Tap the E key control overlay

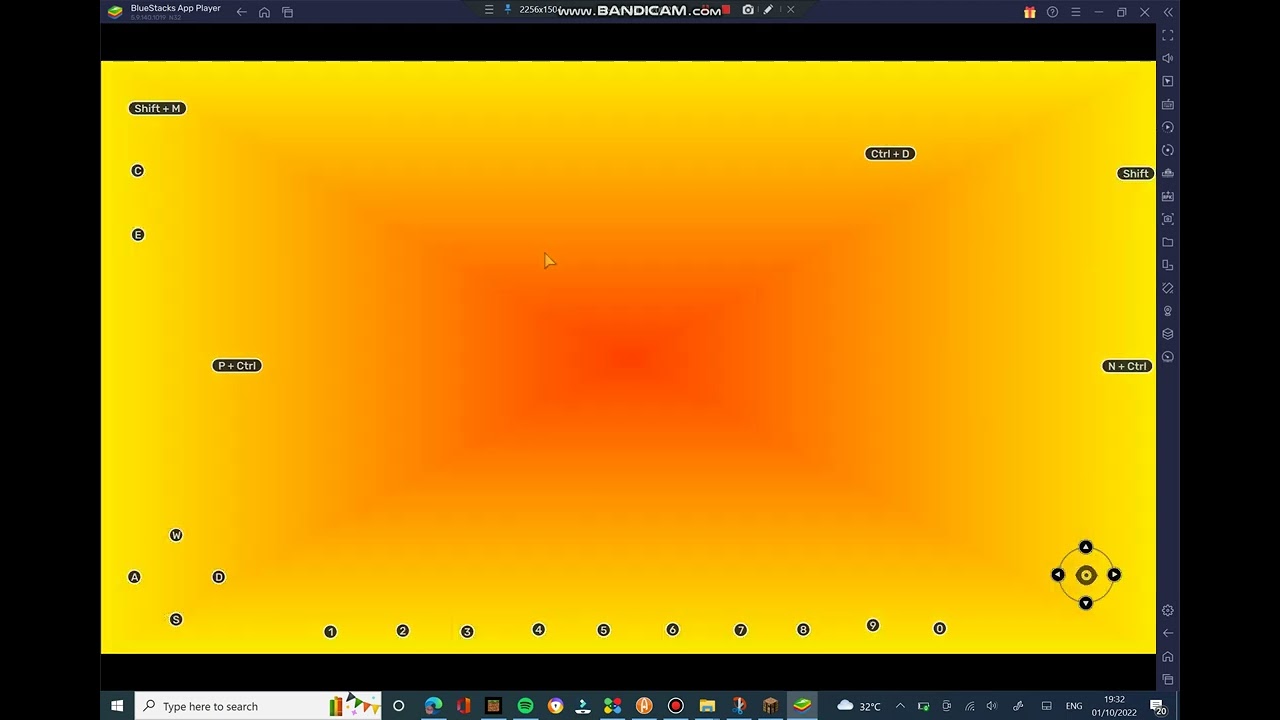(138, 235)
